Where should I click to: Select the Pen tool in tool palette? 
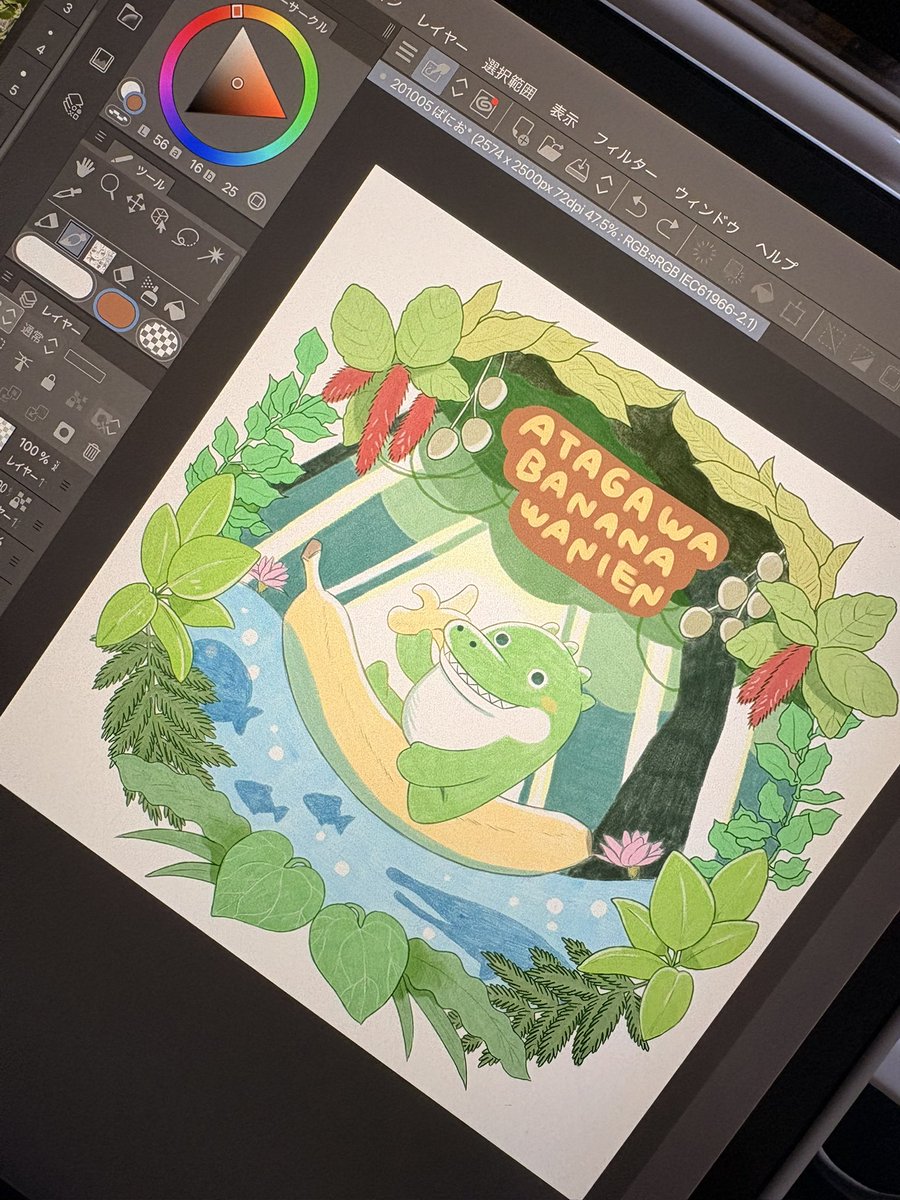tap(47, 220)
